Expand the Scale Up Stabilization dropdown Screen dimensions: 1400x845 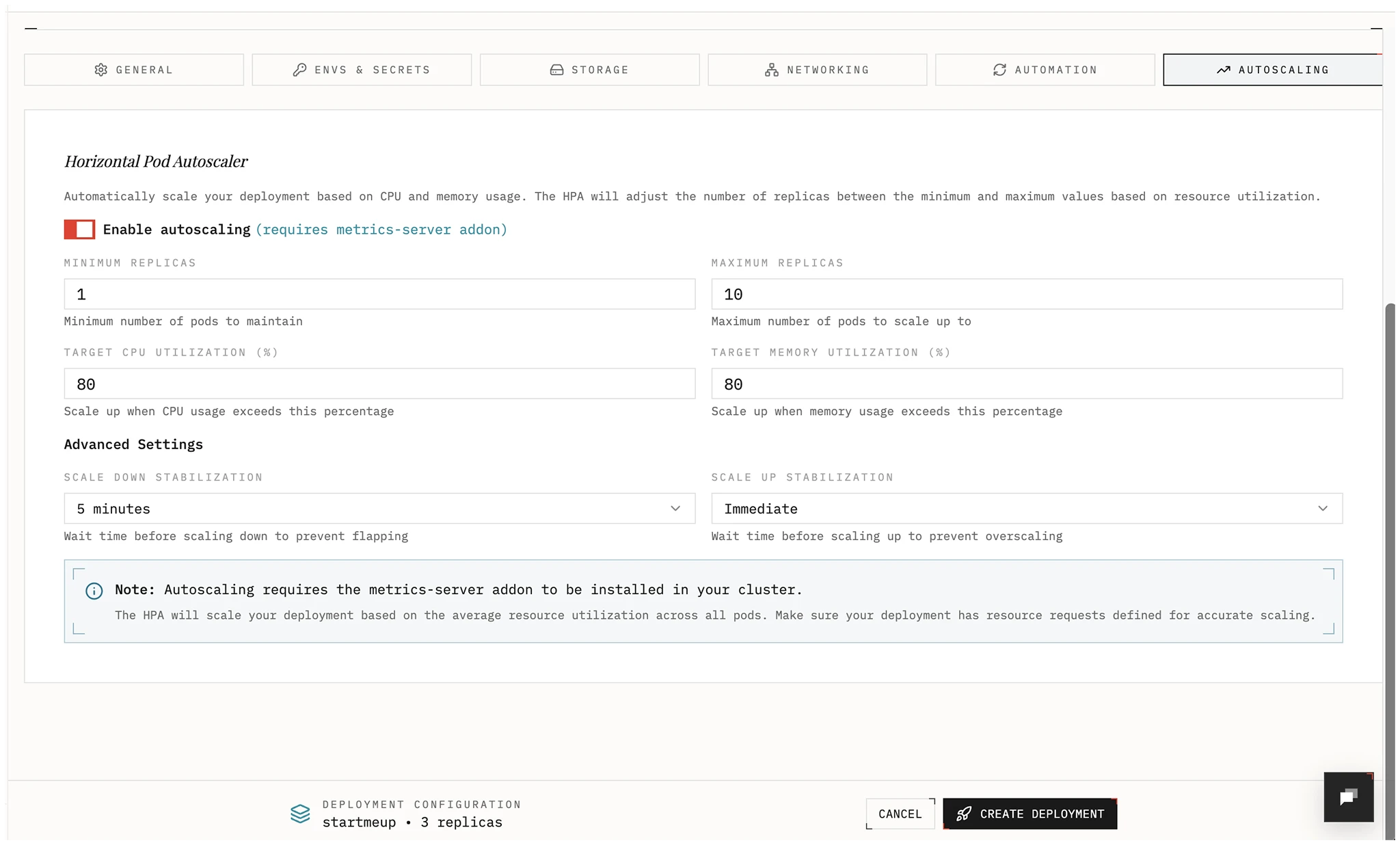tap(1026, 509)
